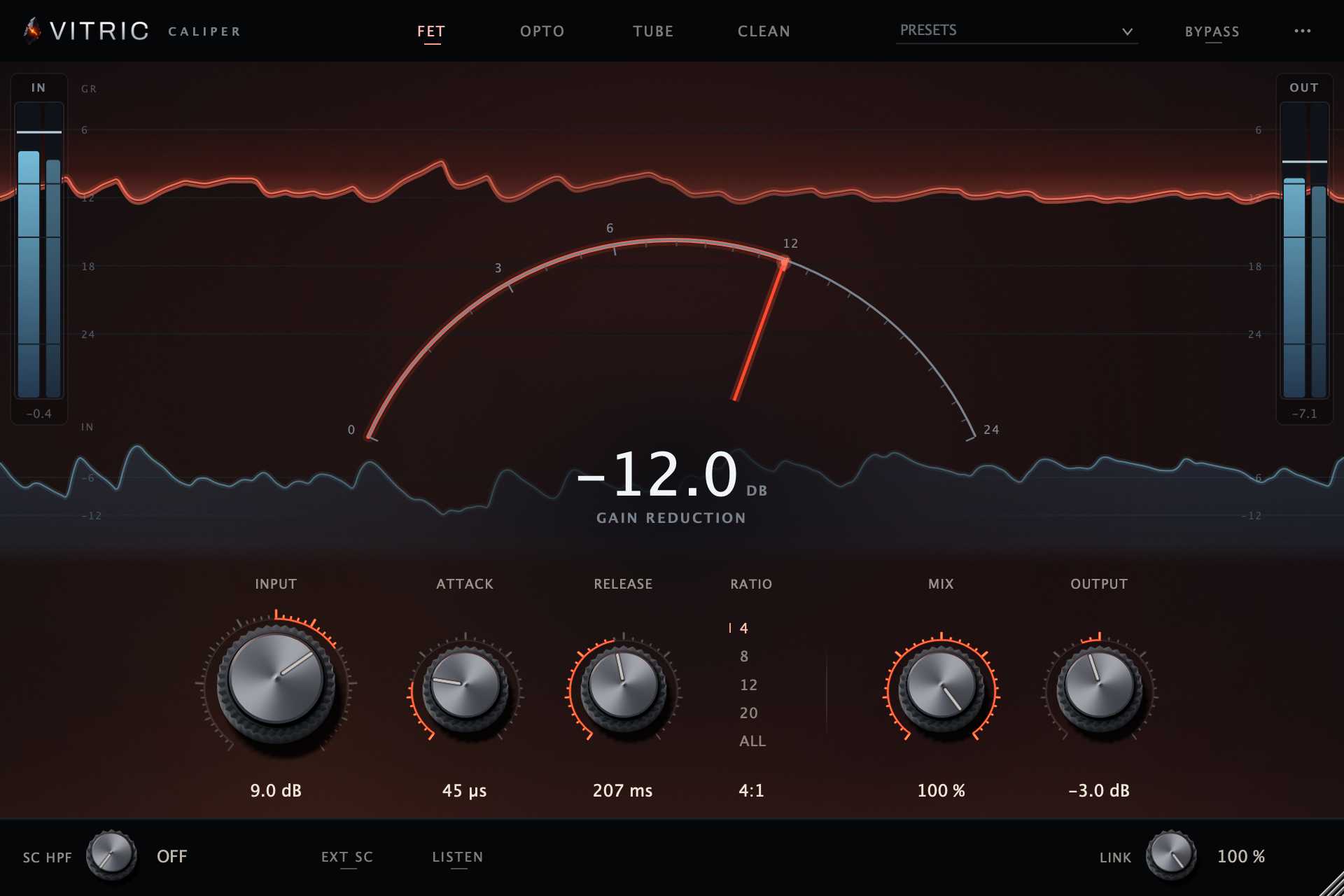Select ratio 8
The height and width of the screenshot is (896, 1344).
744,657
